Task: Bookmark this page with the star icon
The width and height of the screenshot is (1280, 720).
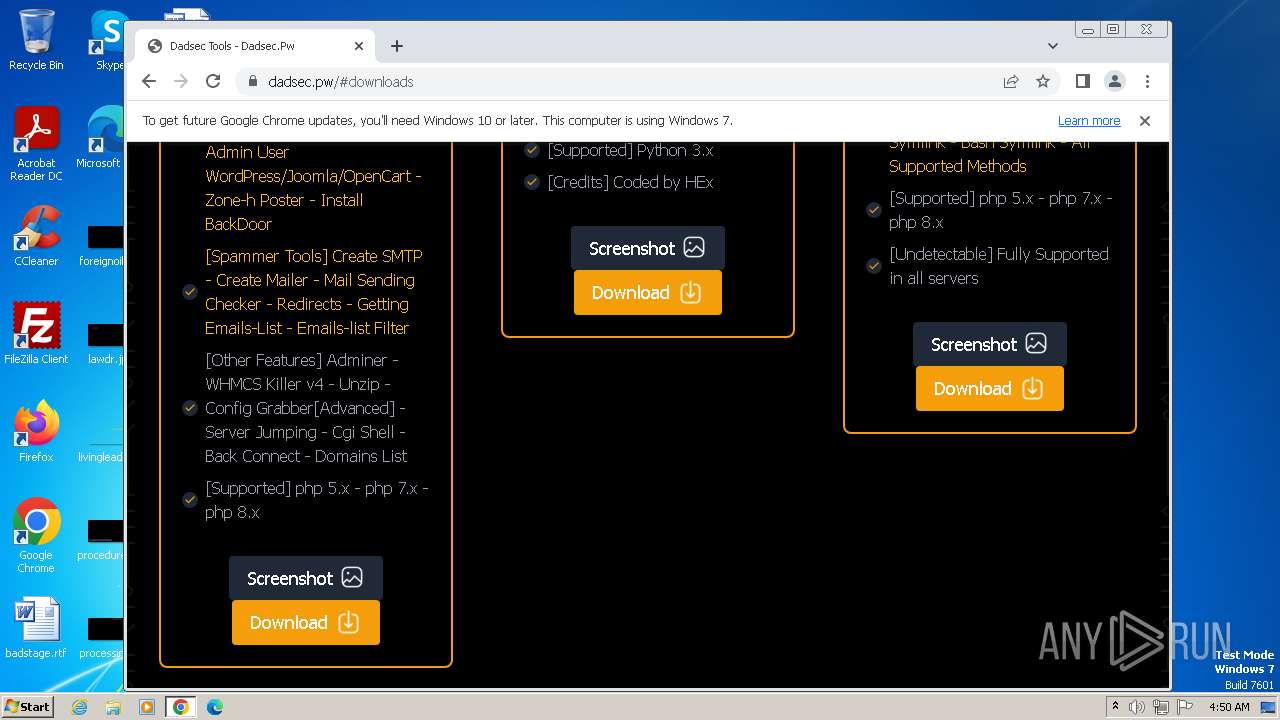Action: pos(1043,81)
